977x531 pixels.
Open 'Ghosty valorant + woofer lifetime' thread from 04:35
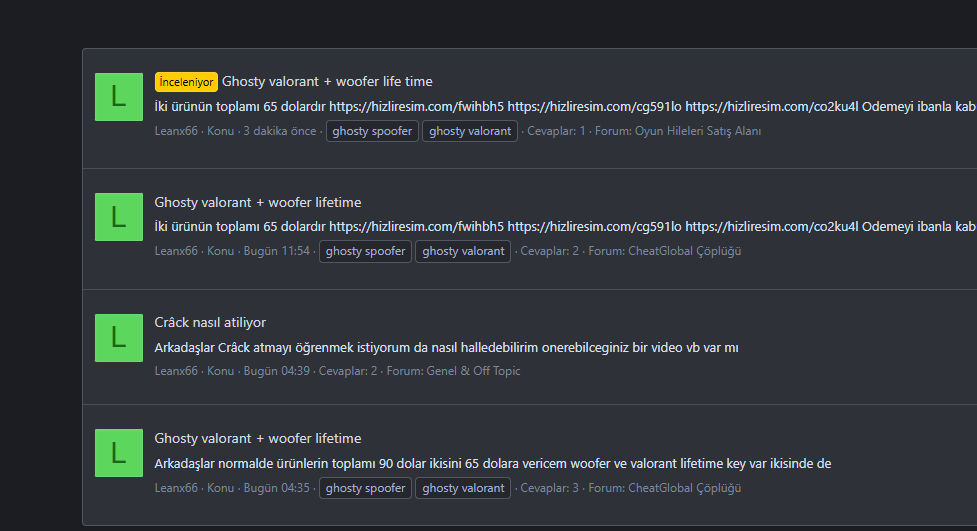tap(257, 438)
